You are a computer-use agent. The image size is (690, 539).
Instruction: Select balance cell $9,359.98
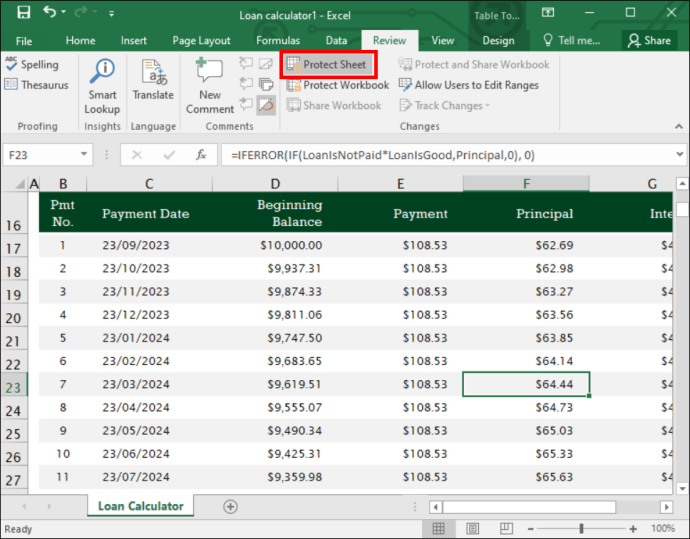pyautogui.click(x=275, y=477)
